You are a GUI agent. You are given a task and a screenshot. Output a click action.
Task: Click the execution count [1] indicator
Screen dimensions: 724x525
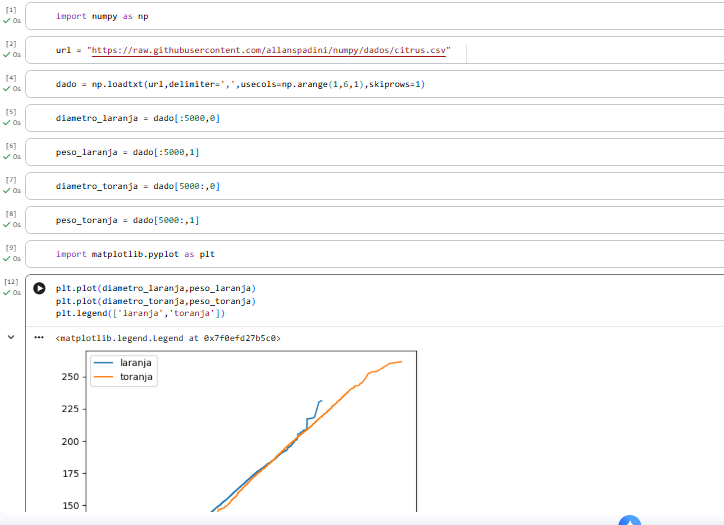[11, 10]
